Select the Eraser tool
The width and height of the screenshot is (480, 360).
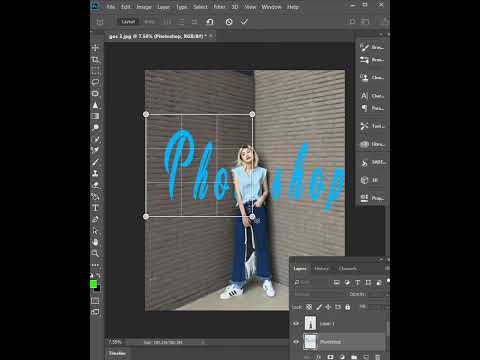click(x=95, y=185)
